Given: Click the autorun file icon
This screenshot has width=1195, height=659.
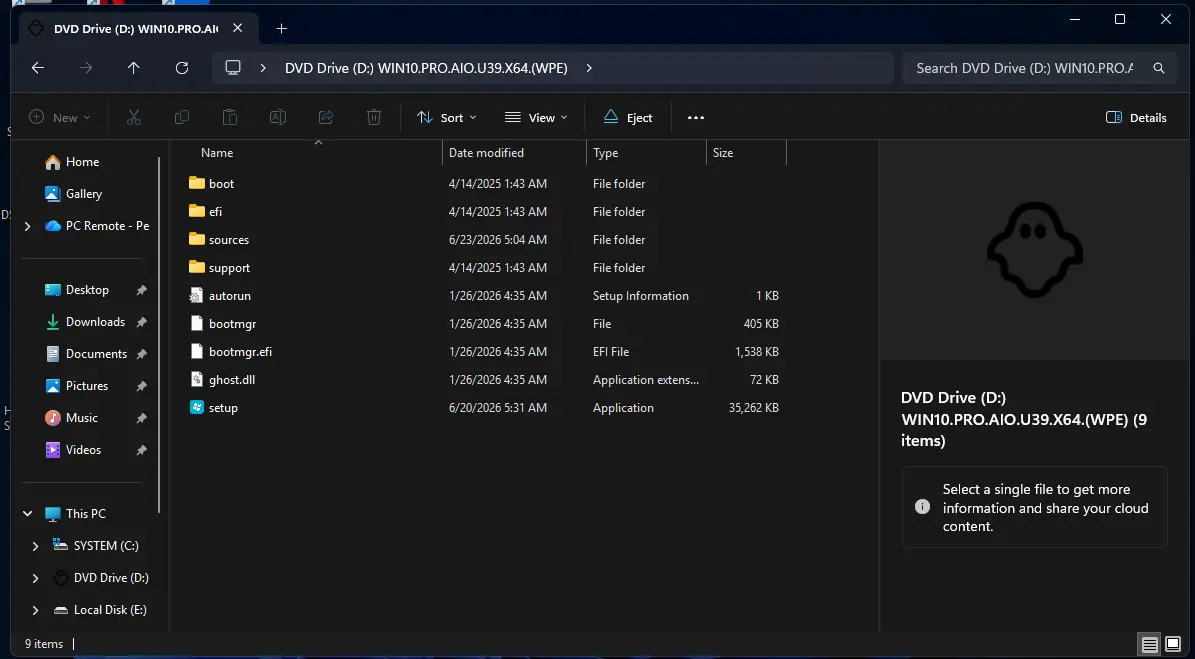Looking at the screenshot, I should point(197,296).
